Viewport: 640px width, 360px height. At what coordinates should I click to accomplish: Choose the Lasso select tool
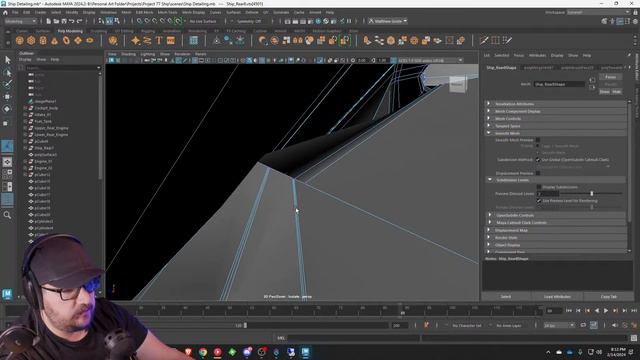[x=7, y=73]
